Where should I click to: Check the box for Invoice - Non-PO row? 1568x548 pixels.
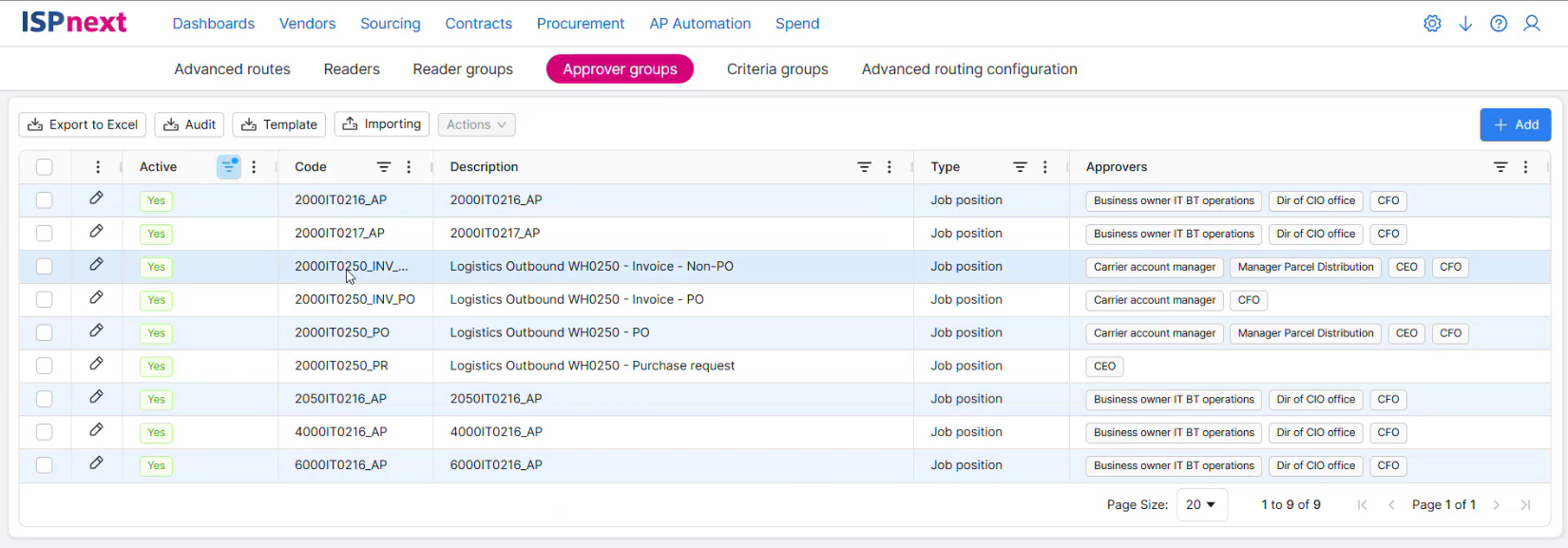[45, 267]
